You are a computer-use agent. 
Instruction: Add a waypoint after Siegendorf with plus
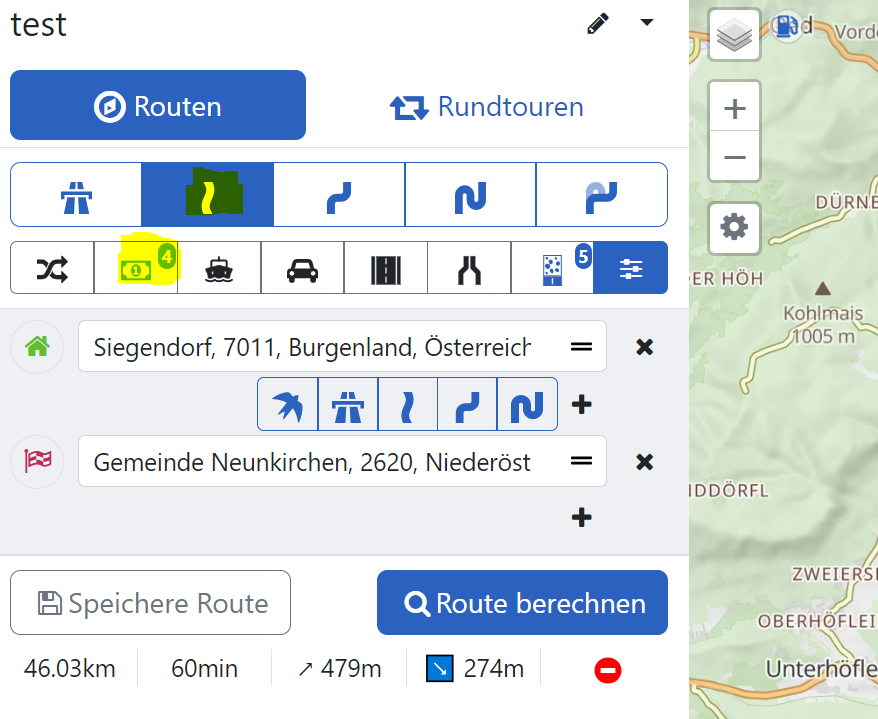pyautogui.click(x=582, y=404)
